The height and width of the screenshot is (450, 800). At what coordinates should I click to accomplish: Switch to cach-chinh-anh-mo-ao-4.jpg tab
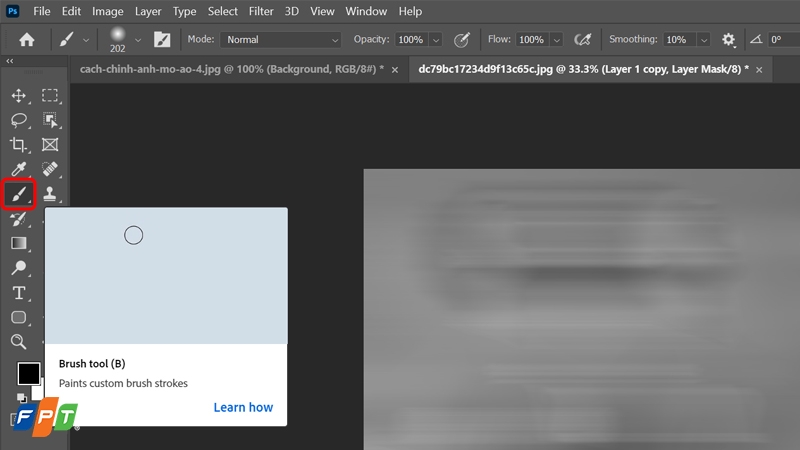pyautogui.click(x=232, y=69)
